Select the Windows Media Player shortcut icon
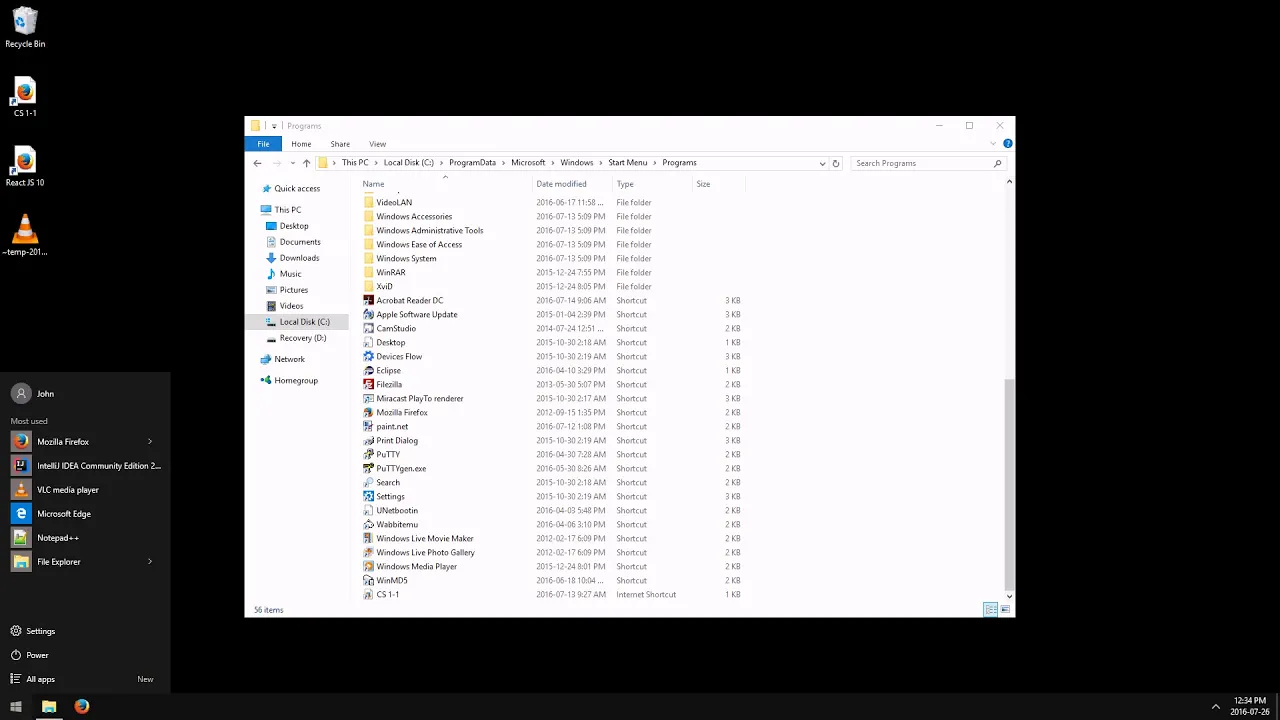1280x720 pixels. pyautogui.click(x=368, y=566)
